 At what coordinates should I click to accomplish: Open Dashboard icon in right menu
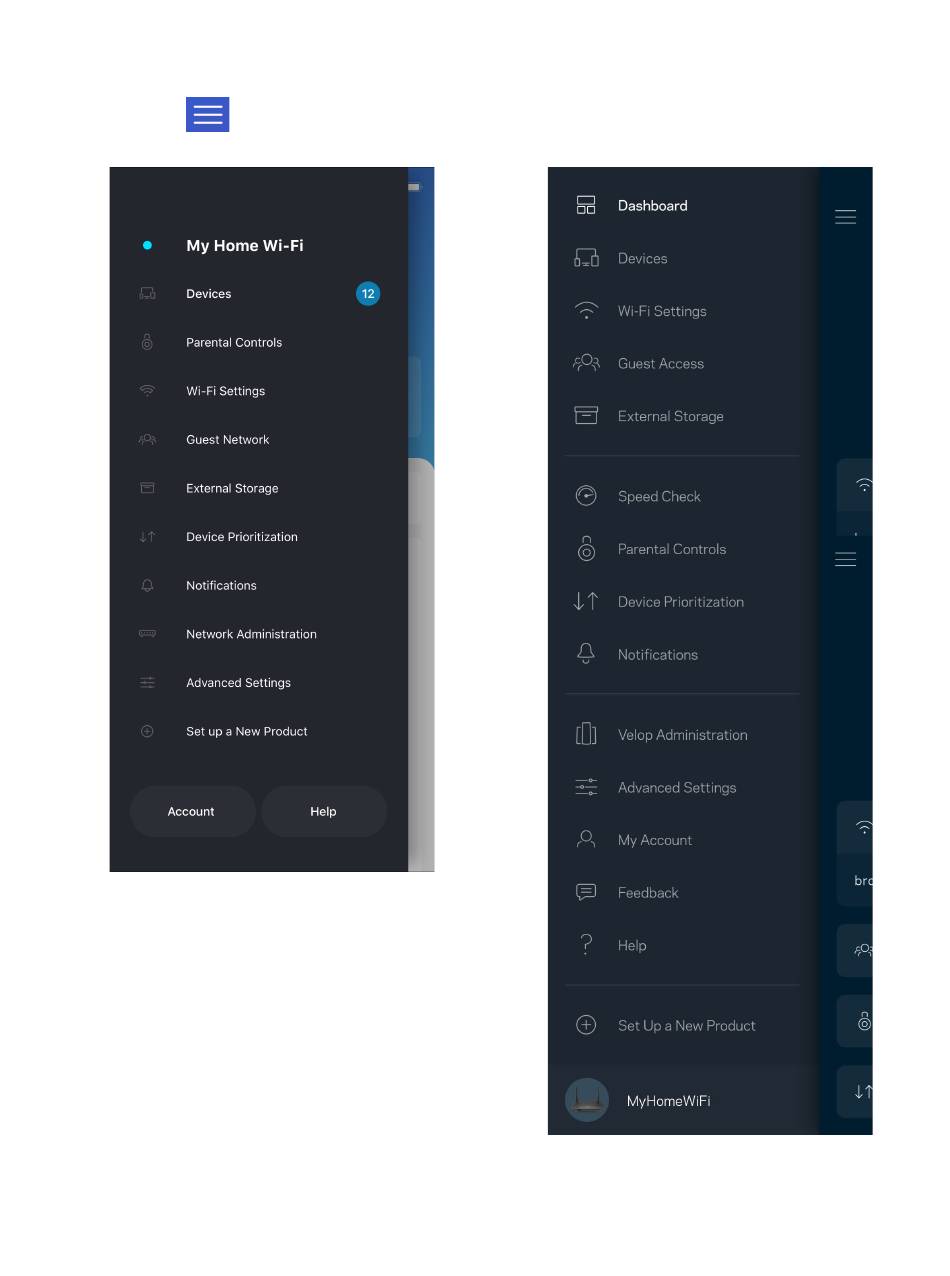pos(586,205)
